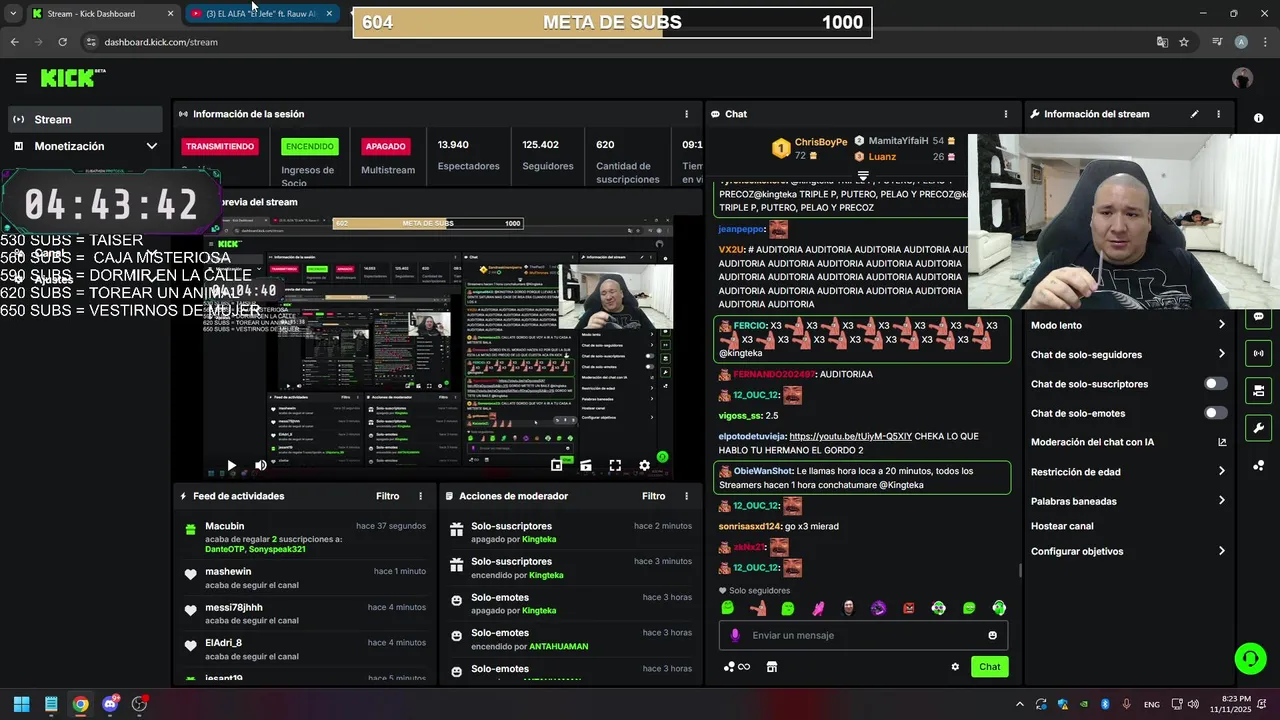This screenshot has width=1280, height=720.
Task: Open the Información del stream three-dot menu
Action: (1218, 114)
